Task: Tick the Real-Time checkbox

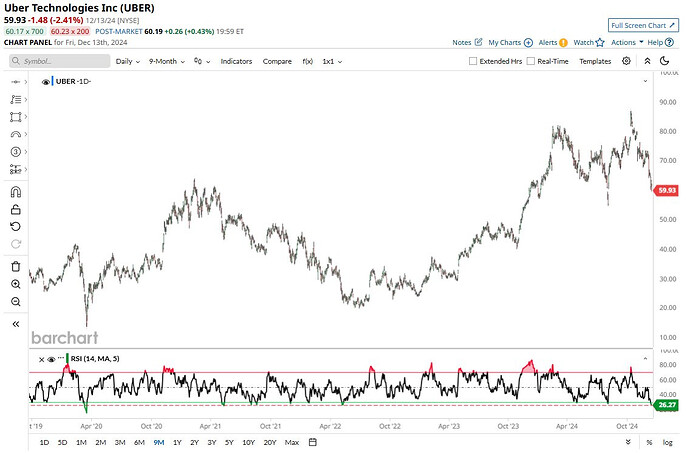Action: (x=531, y=61)
